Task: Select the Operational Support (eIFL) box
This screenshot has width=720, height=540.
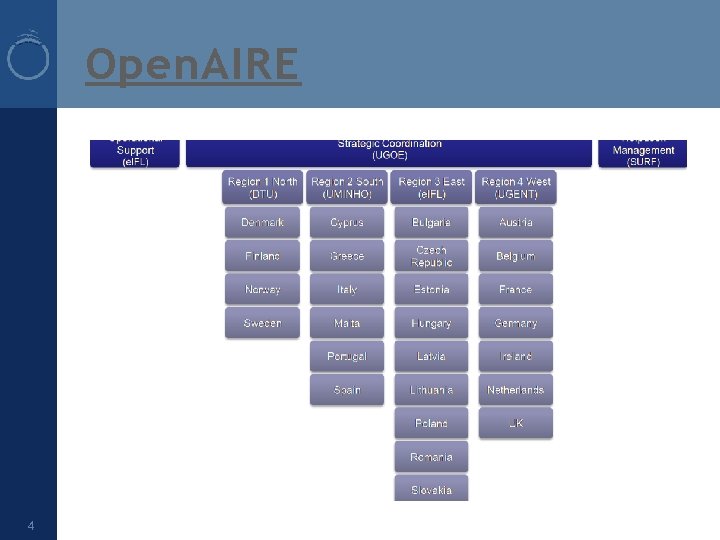Action: 135,153
